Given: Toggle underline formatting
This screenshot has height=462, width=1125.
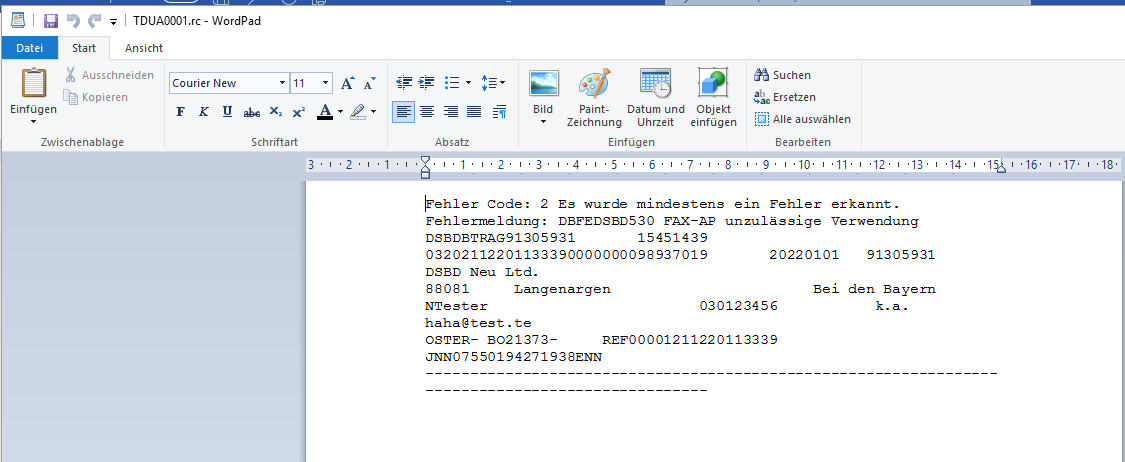Looking at the screenshot, I should click(227, 111).
